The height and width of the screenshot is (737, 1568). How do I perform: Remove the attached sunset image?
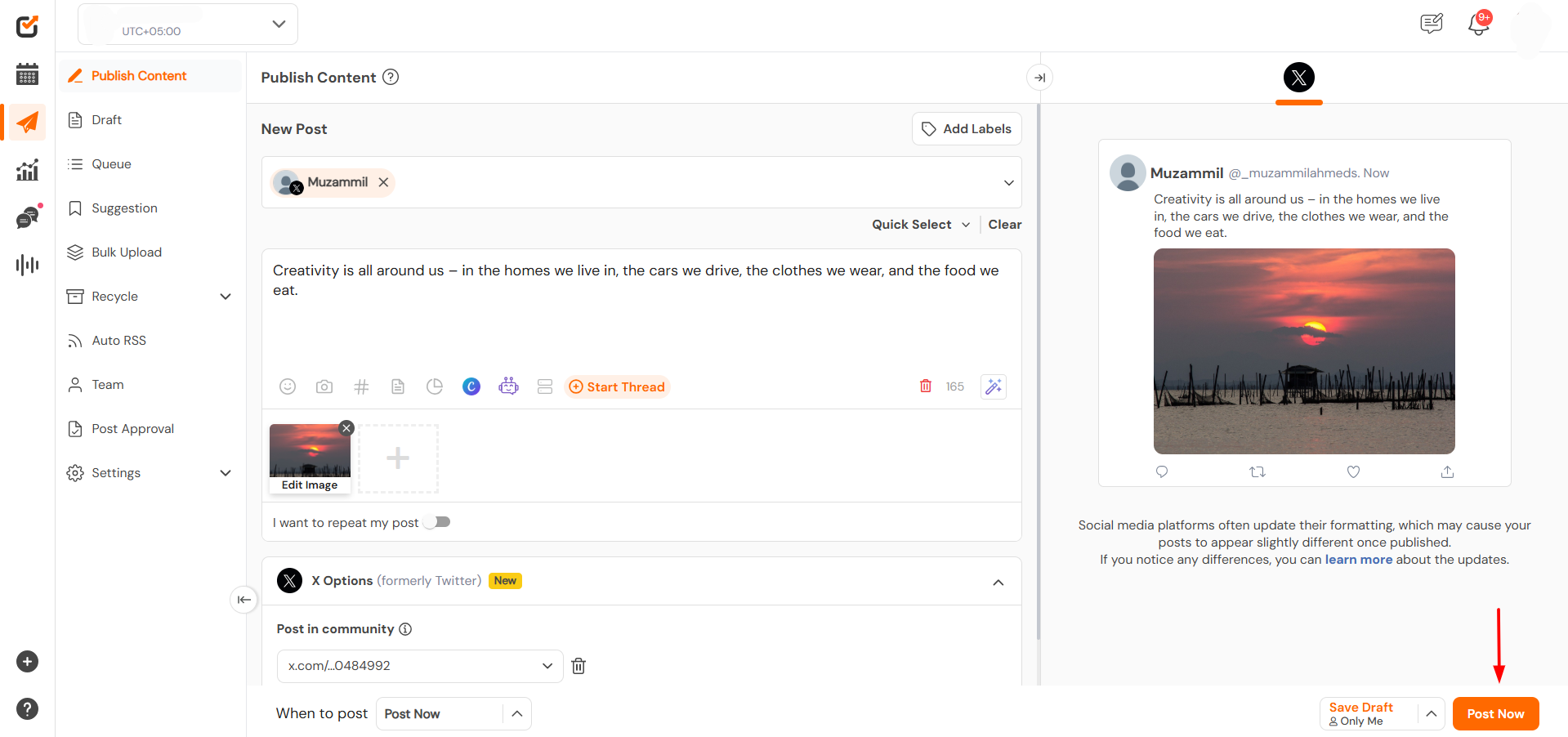(x=346, y=428)
